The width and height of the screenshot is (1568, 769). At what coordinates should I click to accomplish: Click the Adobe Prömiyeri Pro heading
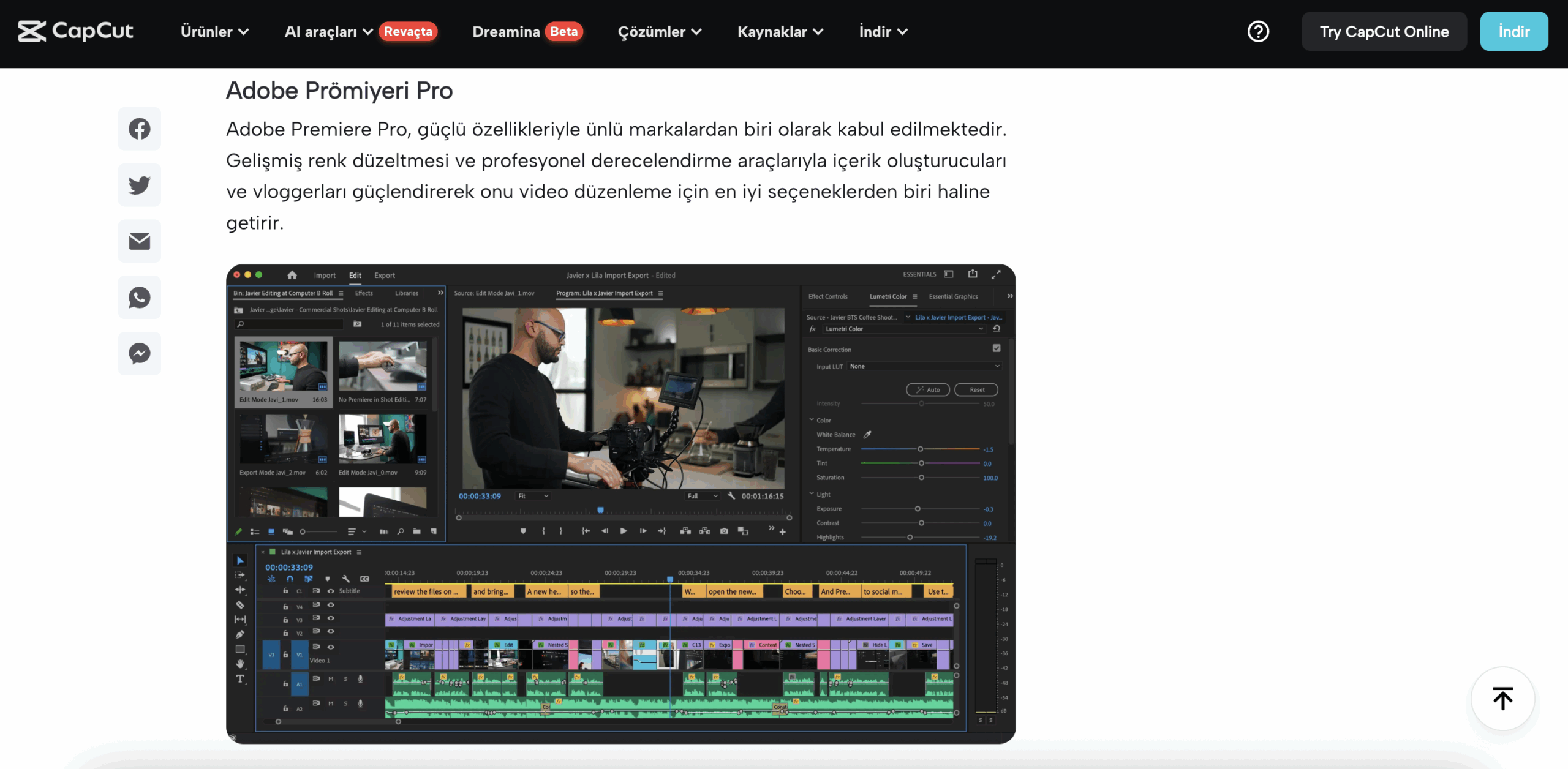[x=339, y=90]
